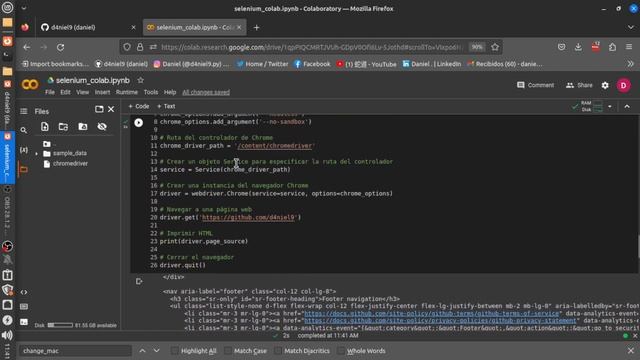Screen dimensions: 640x360
Task: Clear the cell output icon
Action: point(139,281)
